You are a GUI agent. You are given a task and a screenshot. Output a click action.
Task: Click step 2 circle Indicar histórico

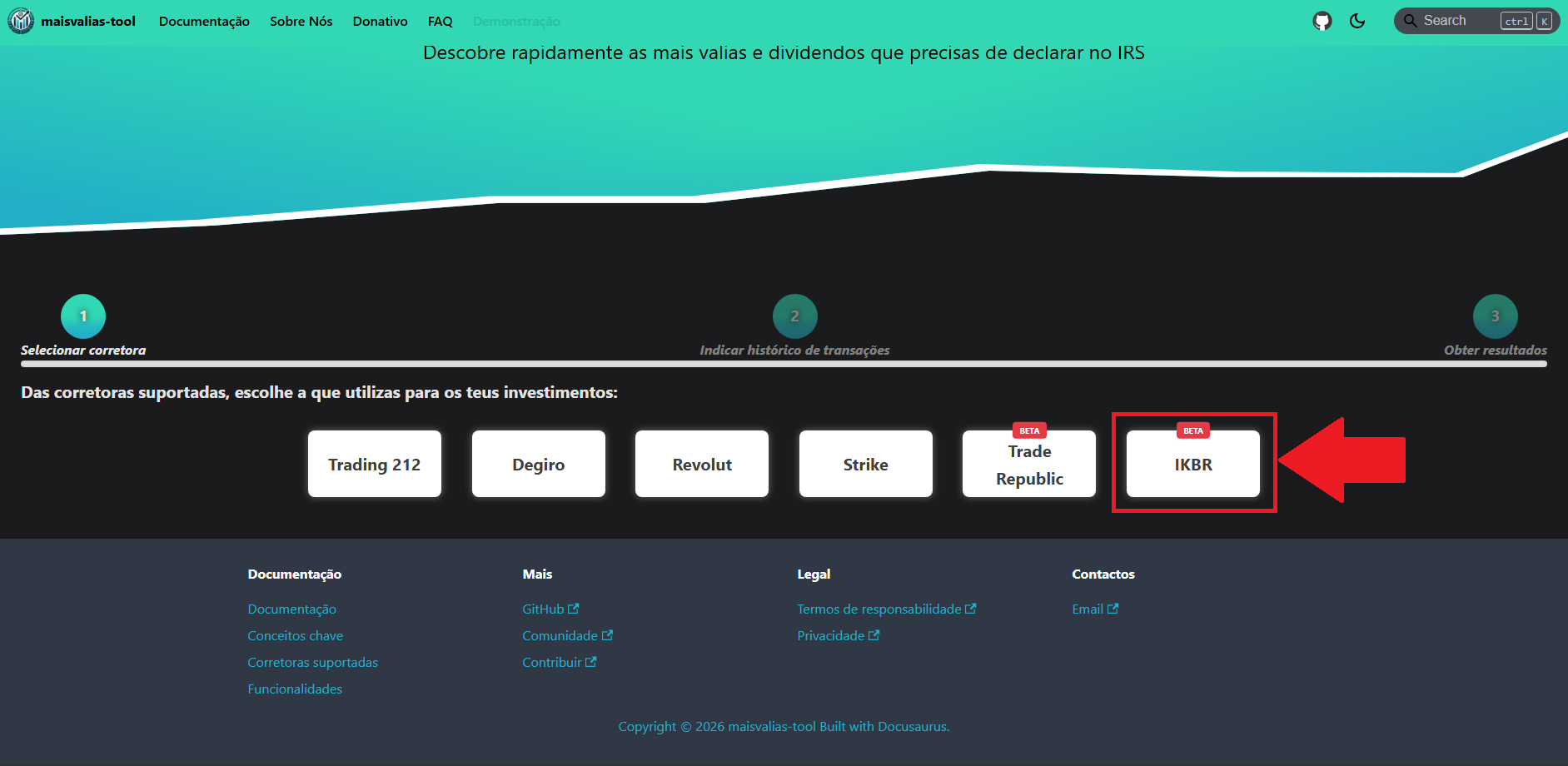coord(795,316)
